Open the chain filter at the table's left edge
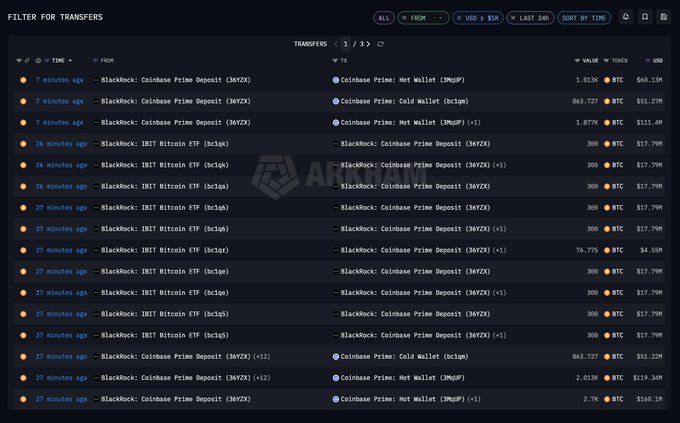 click(x=19, y=60)
